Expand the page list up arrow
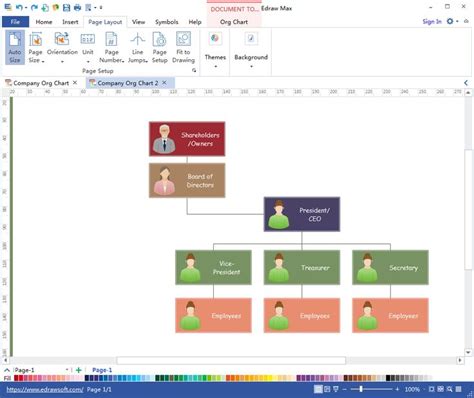Viewport: 474px width, 398px height. [x=7, y=370]
